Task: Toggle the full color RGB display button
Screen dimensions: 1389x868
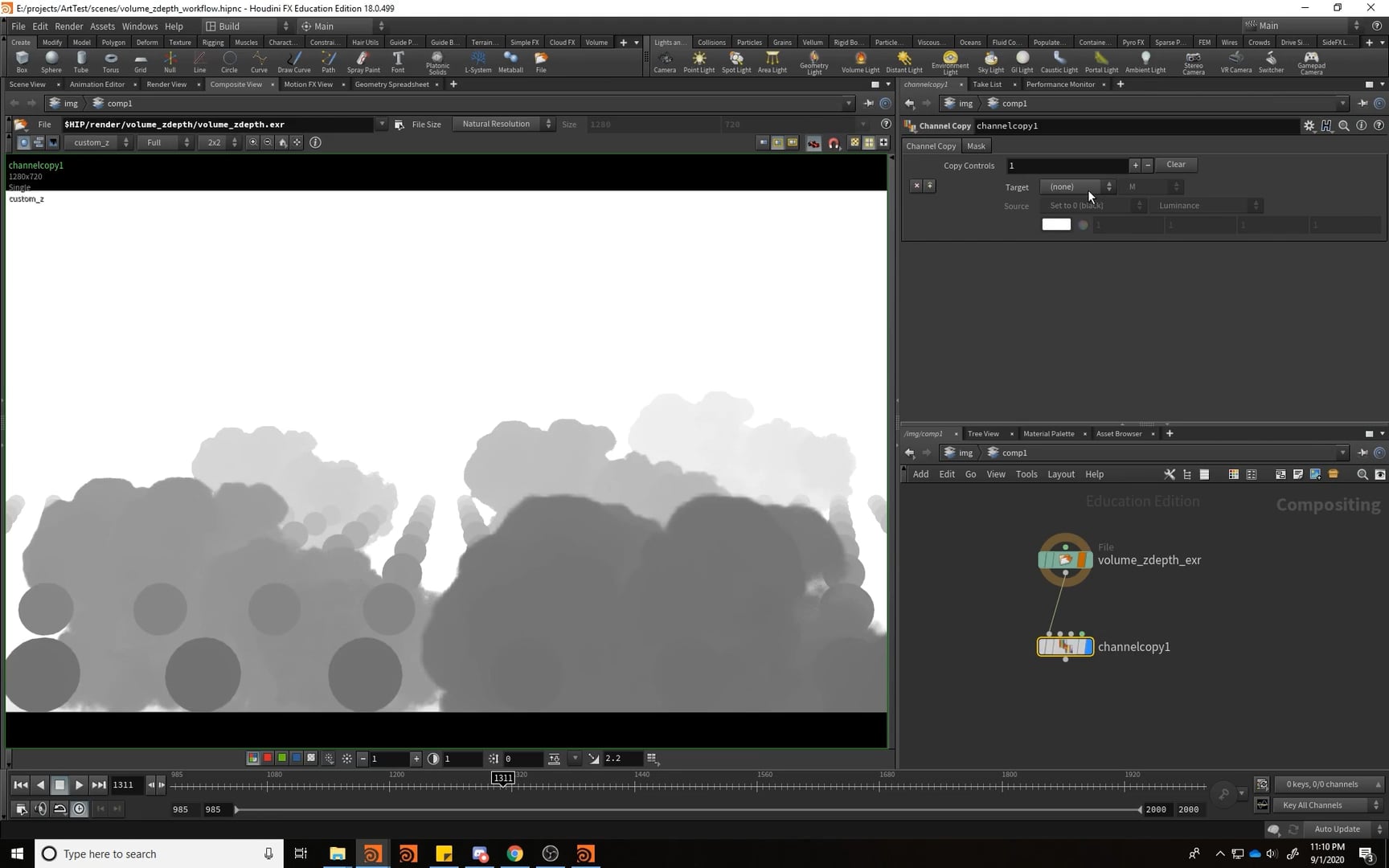Action: (x=253, y=758)
